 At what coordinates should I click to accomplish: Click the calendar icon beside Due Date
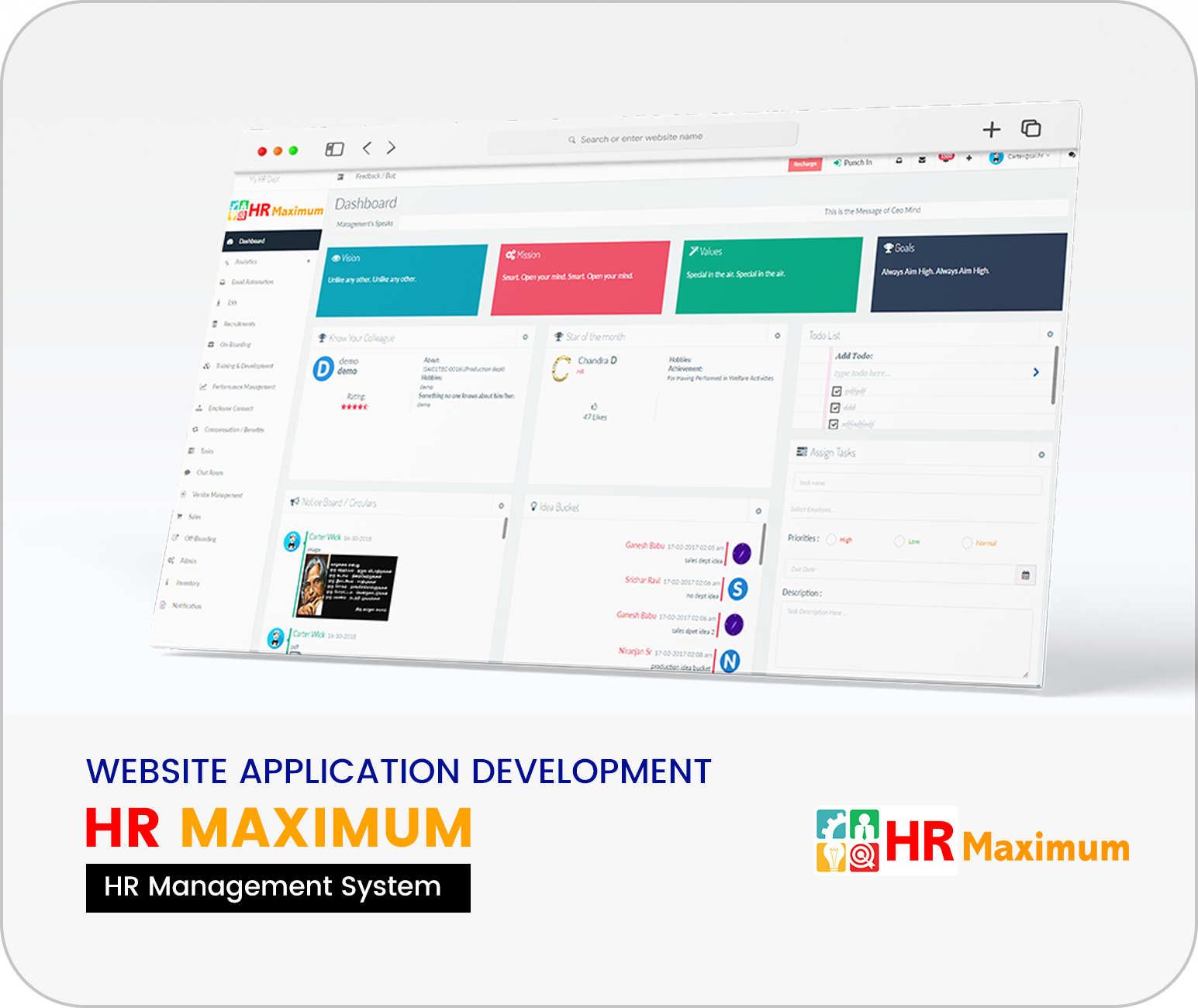tap(1025, 575)
